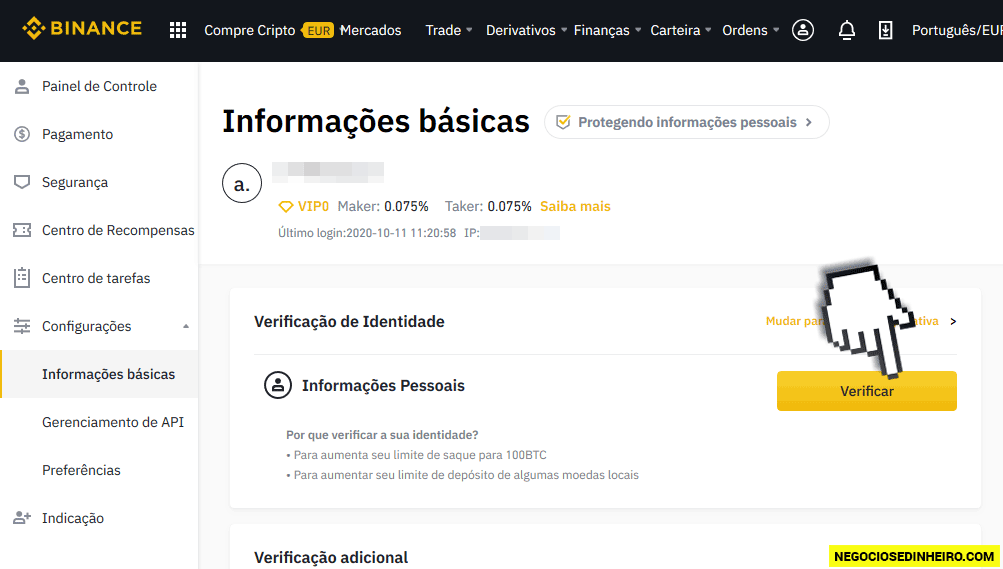Image resolution: width=1003 pixels, height=569 pixels.
Task: Open Compre Cripto menu
Action: tap(249, 30)
